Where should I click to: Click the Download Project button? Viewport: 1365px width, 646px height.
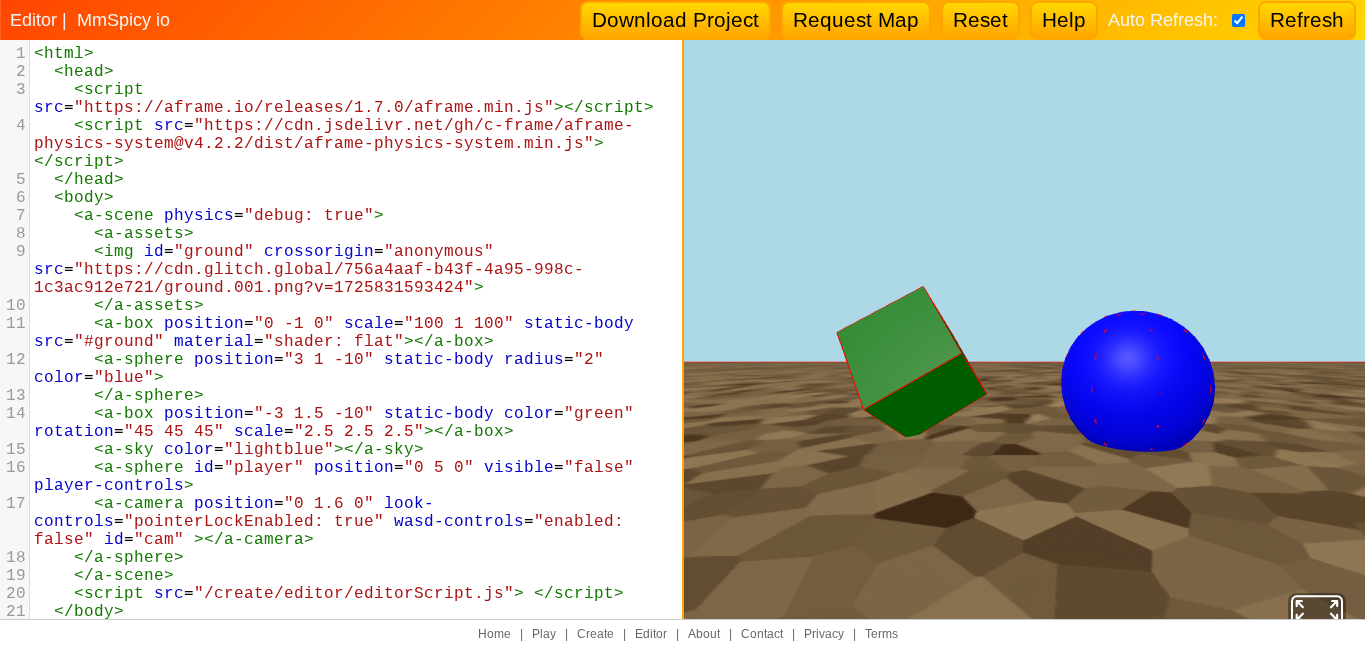pos(675,20)
